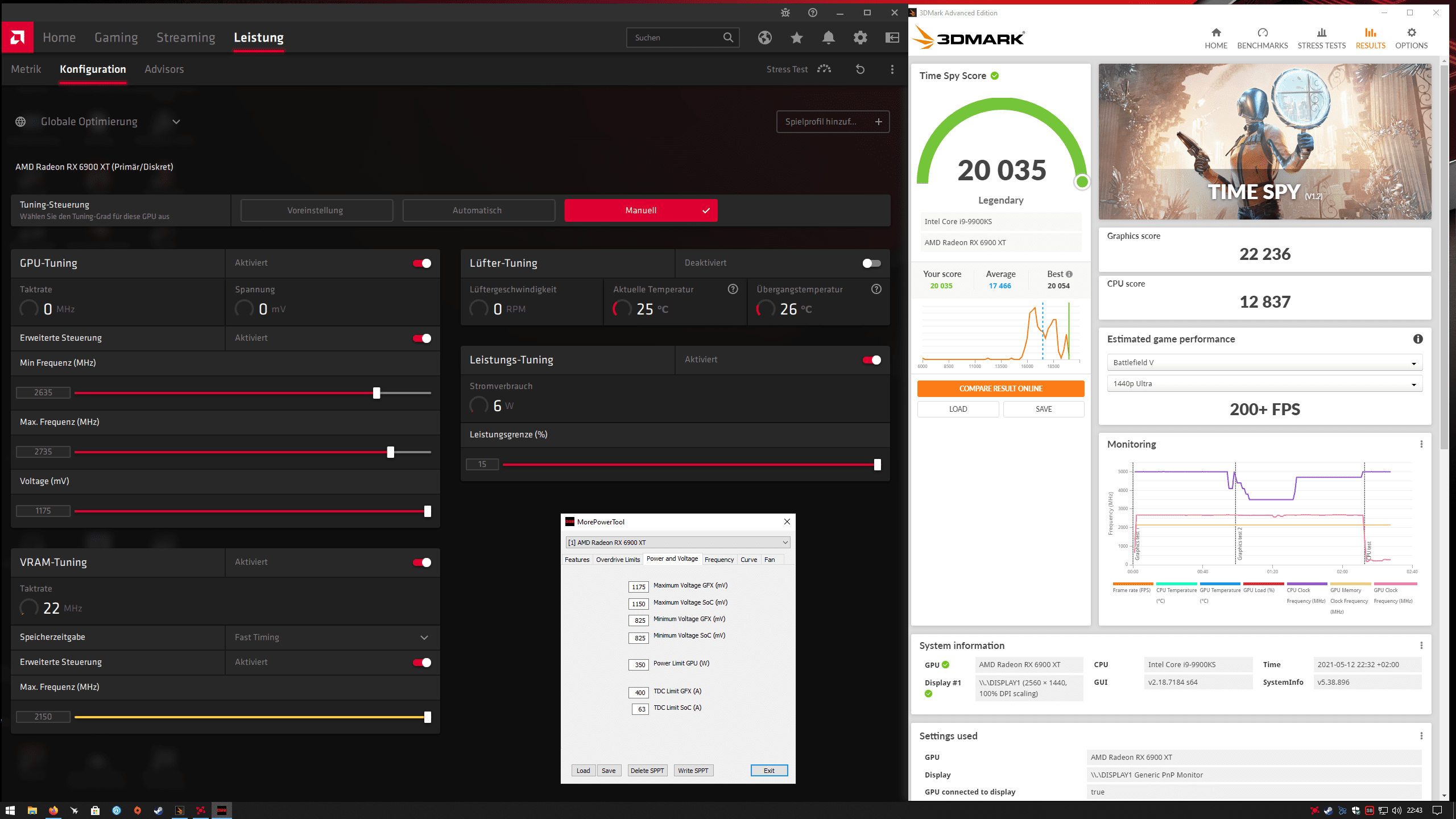This screenshot has height=819, width=1456.
Task: Click GPU Max. Frequenz slider handle at 2735
Action: (391, 452)
